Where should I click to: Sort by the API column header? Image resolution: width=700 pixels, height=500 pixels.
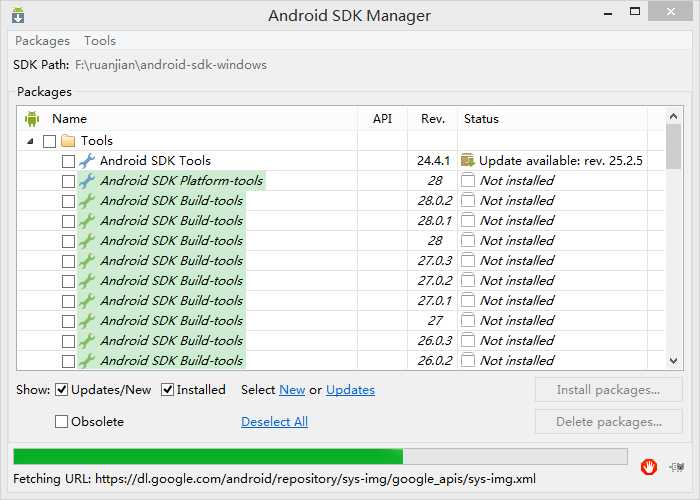coord(382,119)
